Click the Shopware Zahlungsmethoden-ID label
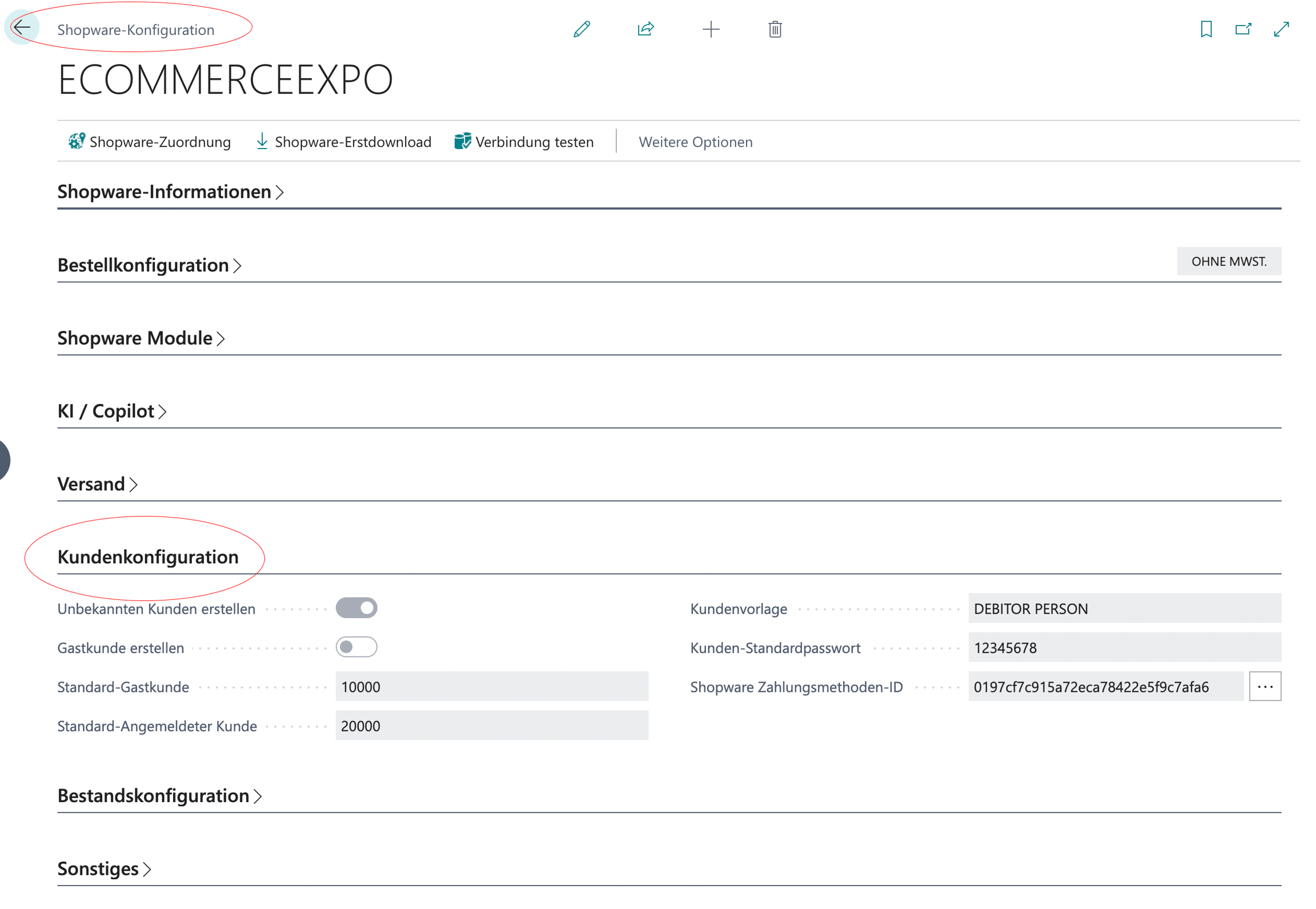The image size is (1316, 909). 796,687
